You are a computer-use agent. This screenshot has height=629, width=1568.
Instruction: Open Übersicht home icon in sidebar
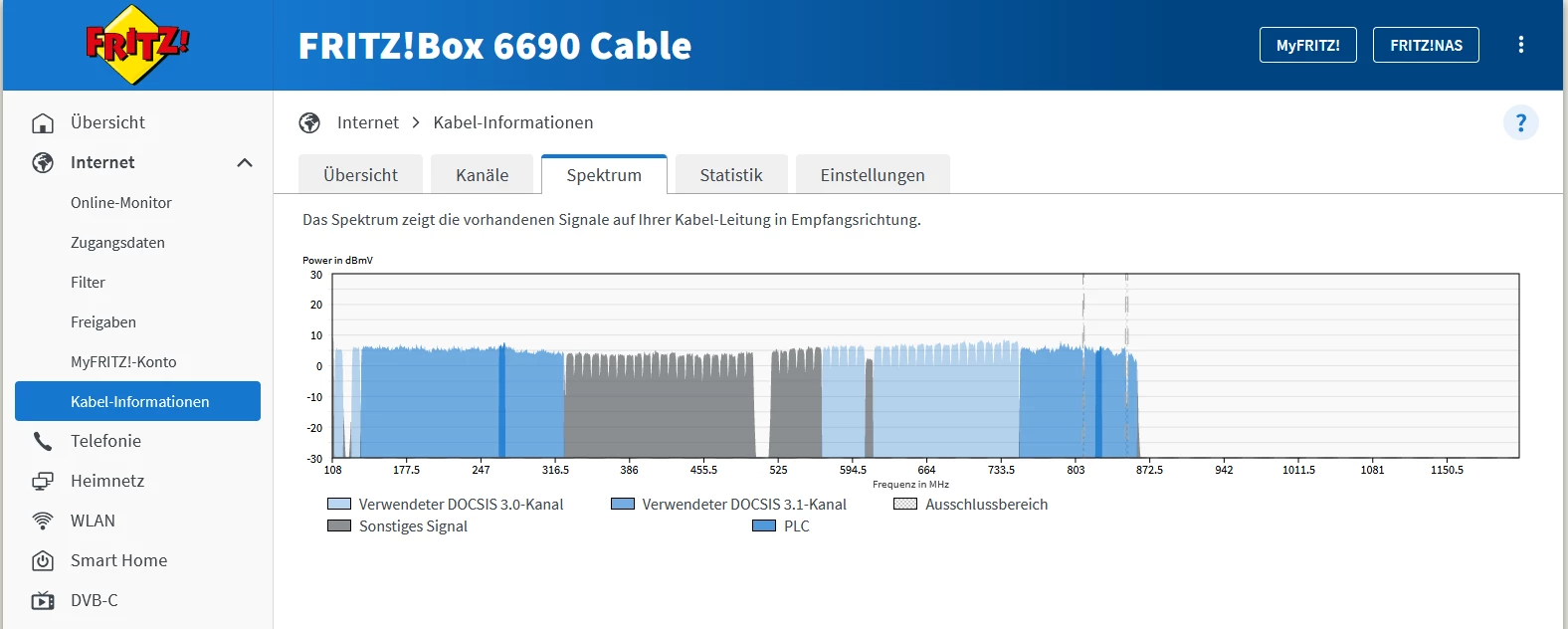click(43, 123)
